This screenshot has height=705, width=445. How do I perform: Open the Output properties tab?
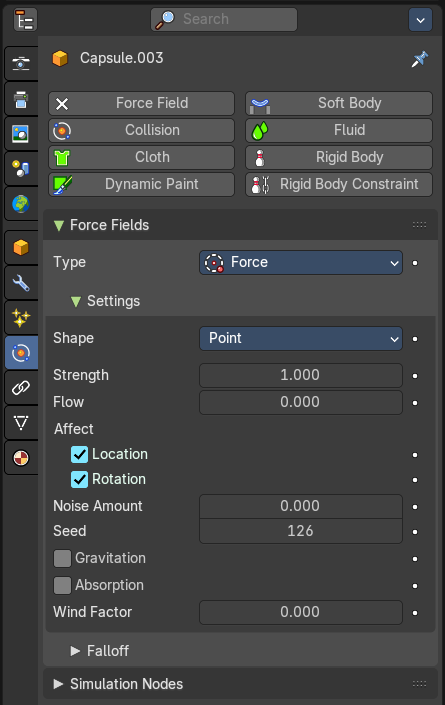pyautogui.click(x=21, y=98)
